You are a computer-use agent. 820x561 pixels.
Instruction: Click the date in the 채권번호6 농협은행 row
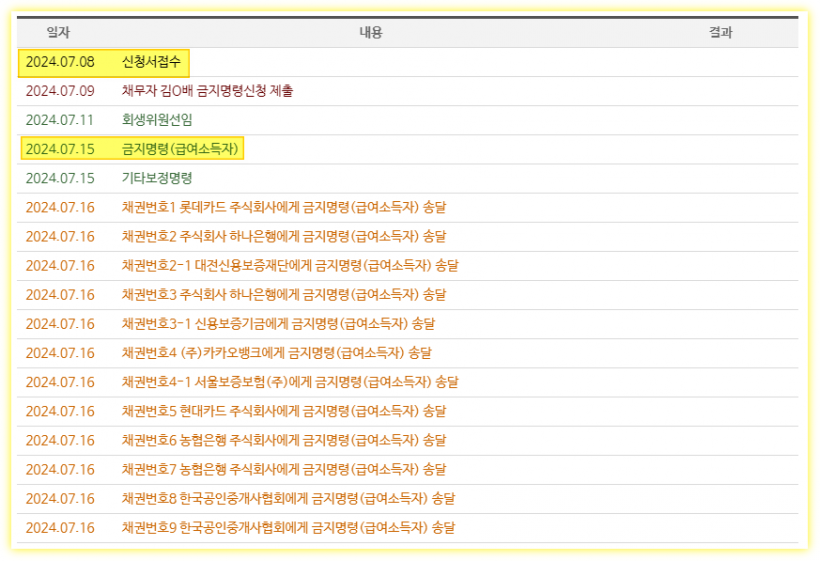click(60, 441)
